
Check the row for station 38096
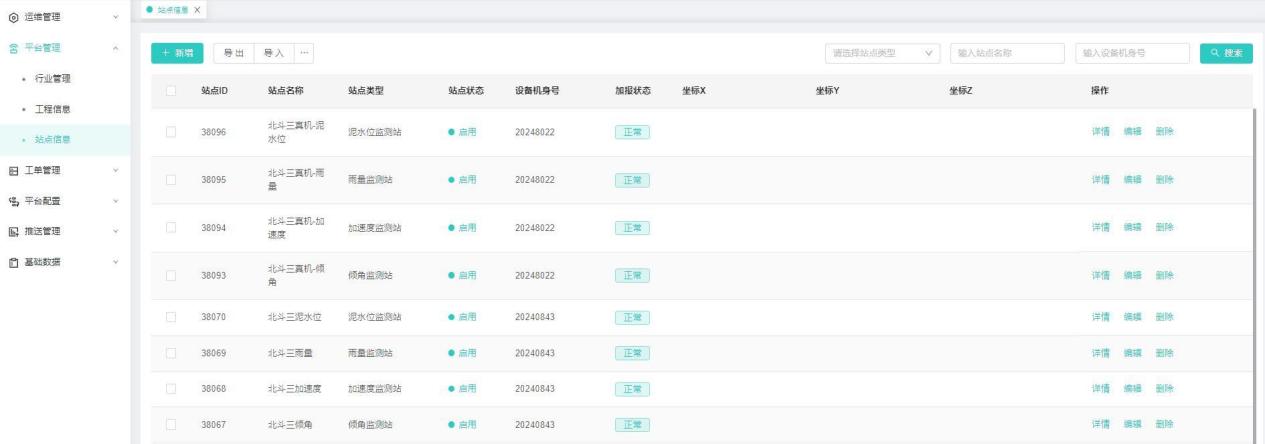click(x=172, y=132)
